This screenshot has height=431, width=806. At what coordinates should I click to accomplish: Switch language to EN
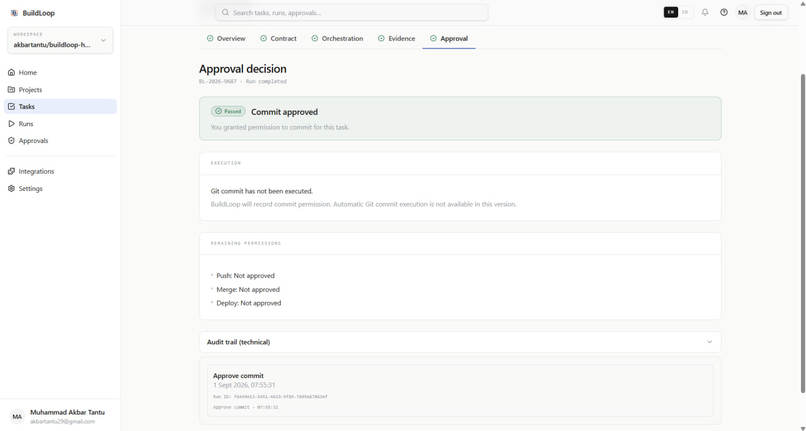tap(671, 12)
